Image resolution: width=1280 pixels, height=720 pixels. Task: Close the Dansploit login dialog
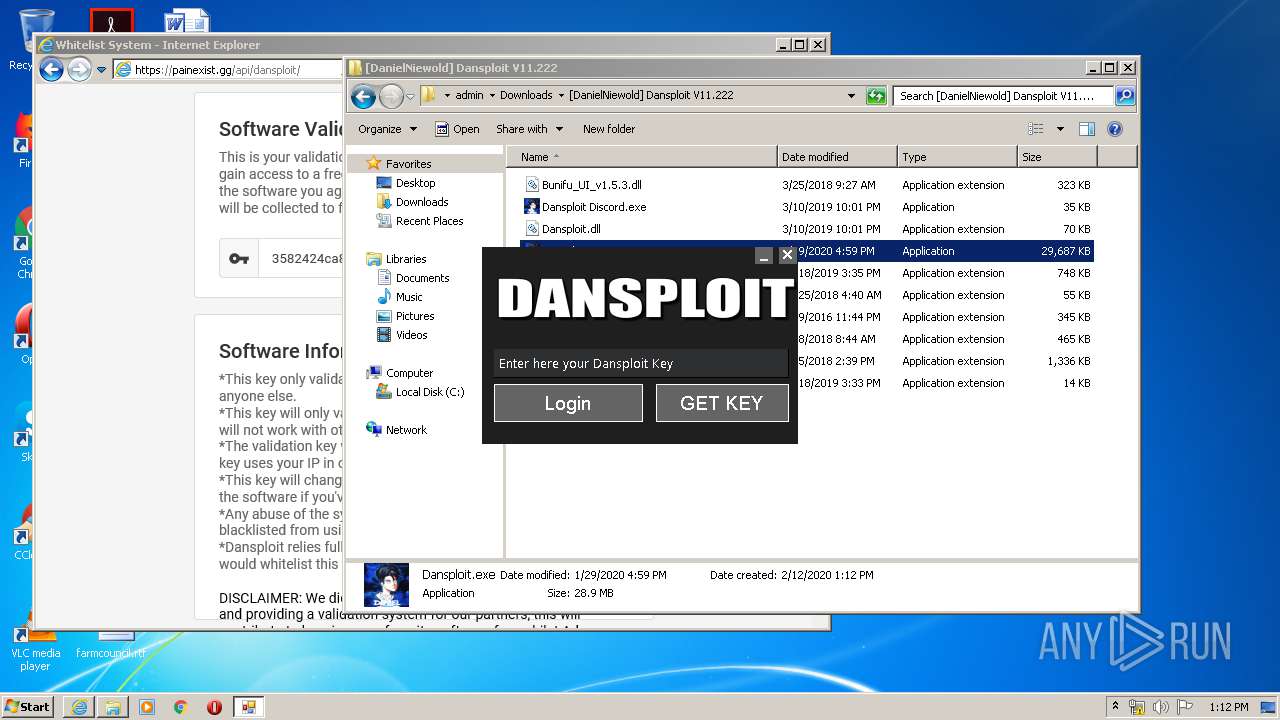[x=787, y=255]
